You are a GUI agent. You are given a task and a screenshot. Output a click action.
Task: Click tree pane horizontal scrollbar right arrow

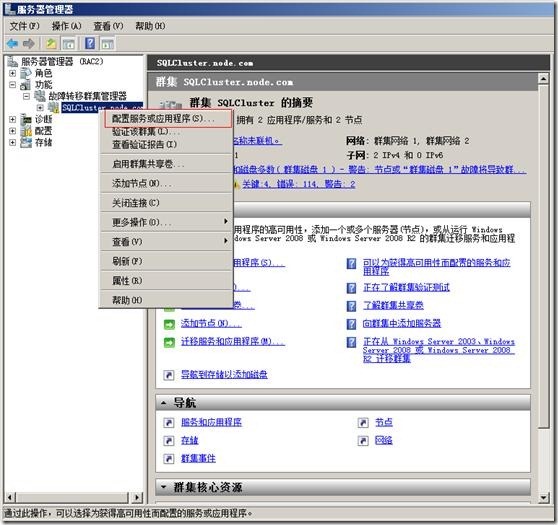pyautogui.click(x=137, y=497)
